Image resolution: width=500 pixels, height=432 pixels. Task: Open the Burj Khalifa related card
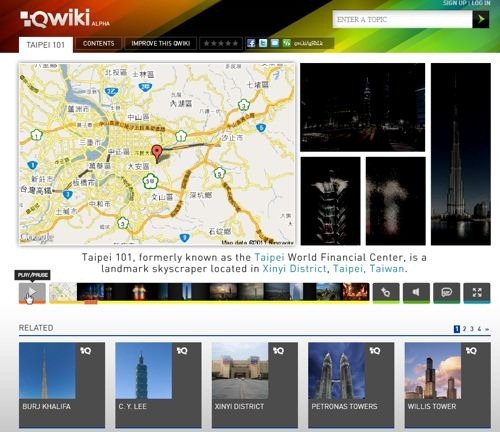pos(62,385)
